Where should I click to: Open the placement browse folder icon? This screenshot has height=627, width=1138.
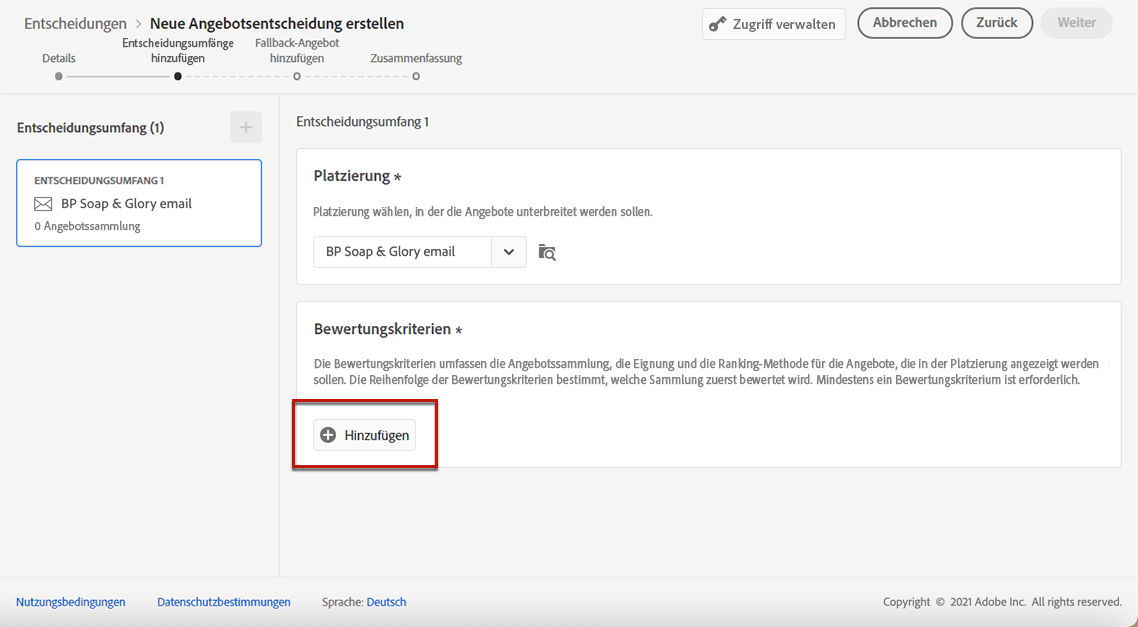[x=547, y=252]
